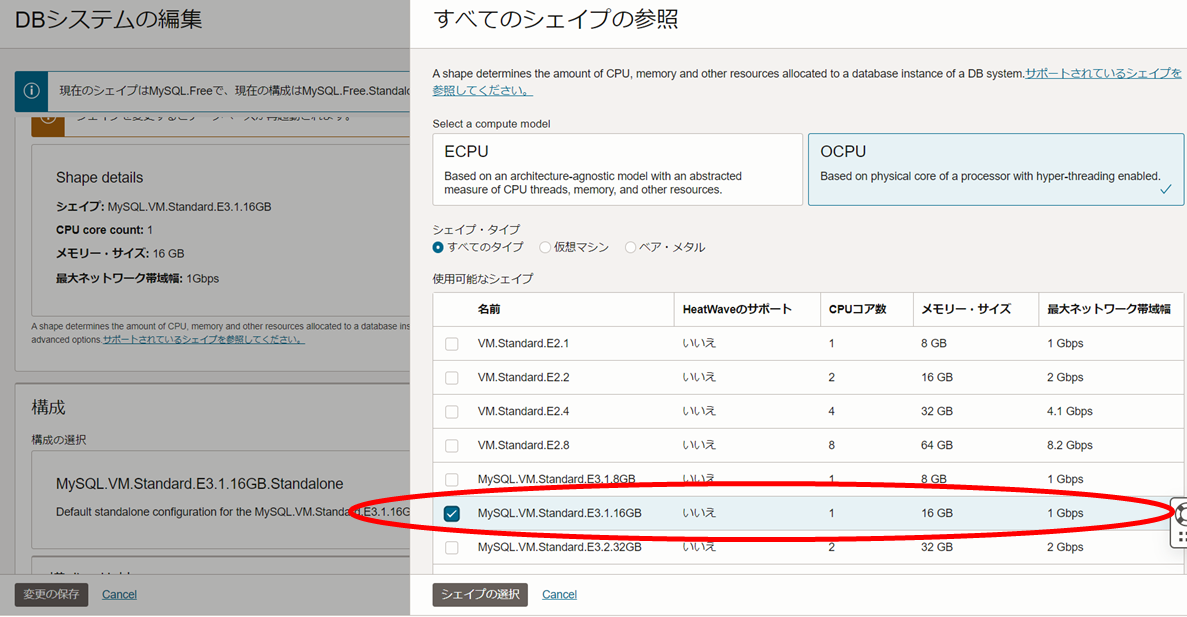Check the VM.Standard.E2.4 row checkbox
The image size is (1187, 617).
[x=452, y=412]
